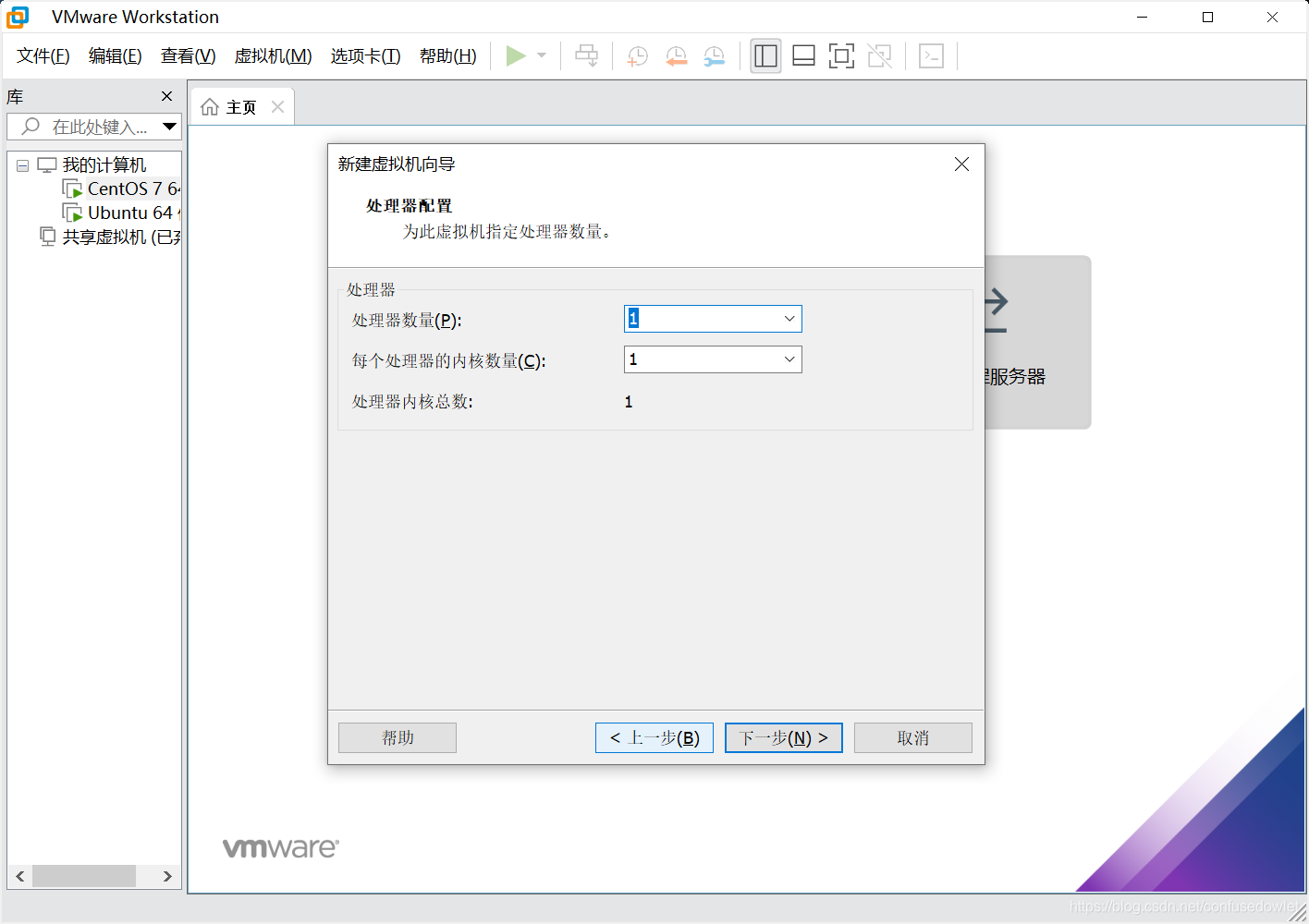Close the 新建虚拟机向导 dialog
The width and height of the screenshot is (1309, 924).
tap(961, 164)
